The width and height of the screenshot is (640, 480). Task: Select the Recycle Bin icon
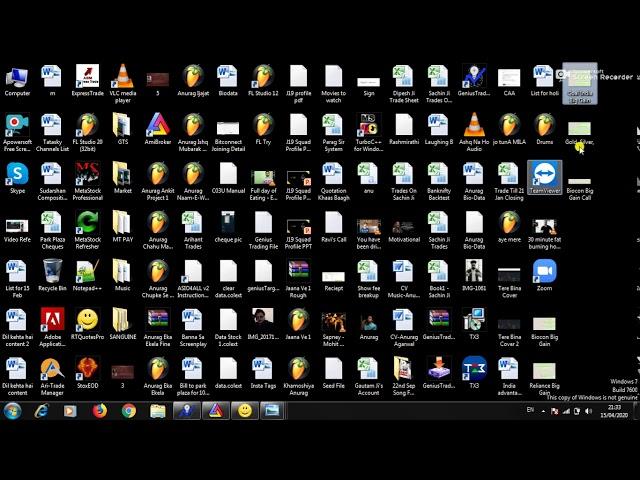[52, 275]
